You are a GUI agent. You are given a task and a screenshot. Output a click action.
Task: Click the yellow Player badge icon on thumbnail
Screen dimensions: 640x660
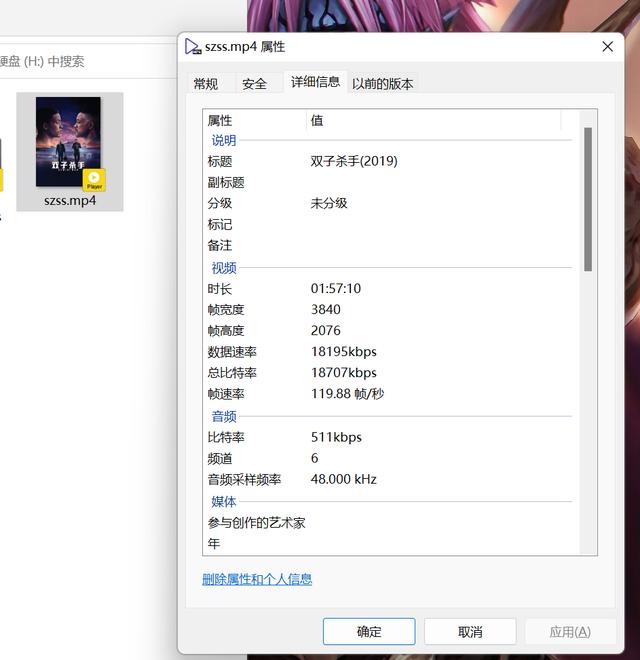[94, 180]
